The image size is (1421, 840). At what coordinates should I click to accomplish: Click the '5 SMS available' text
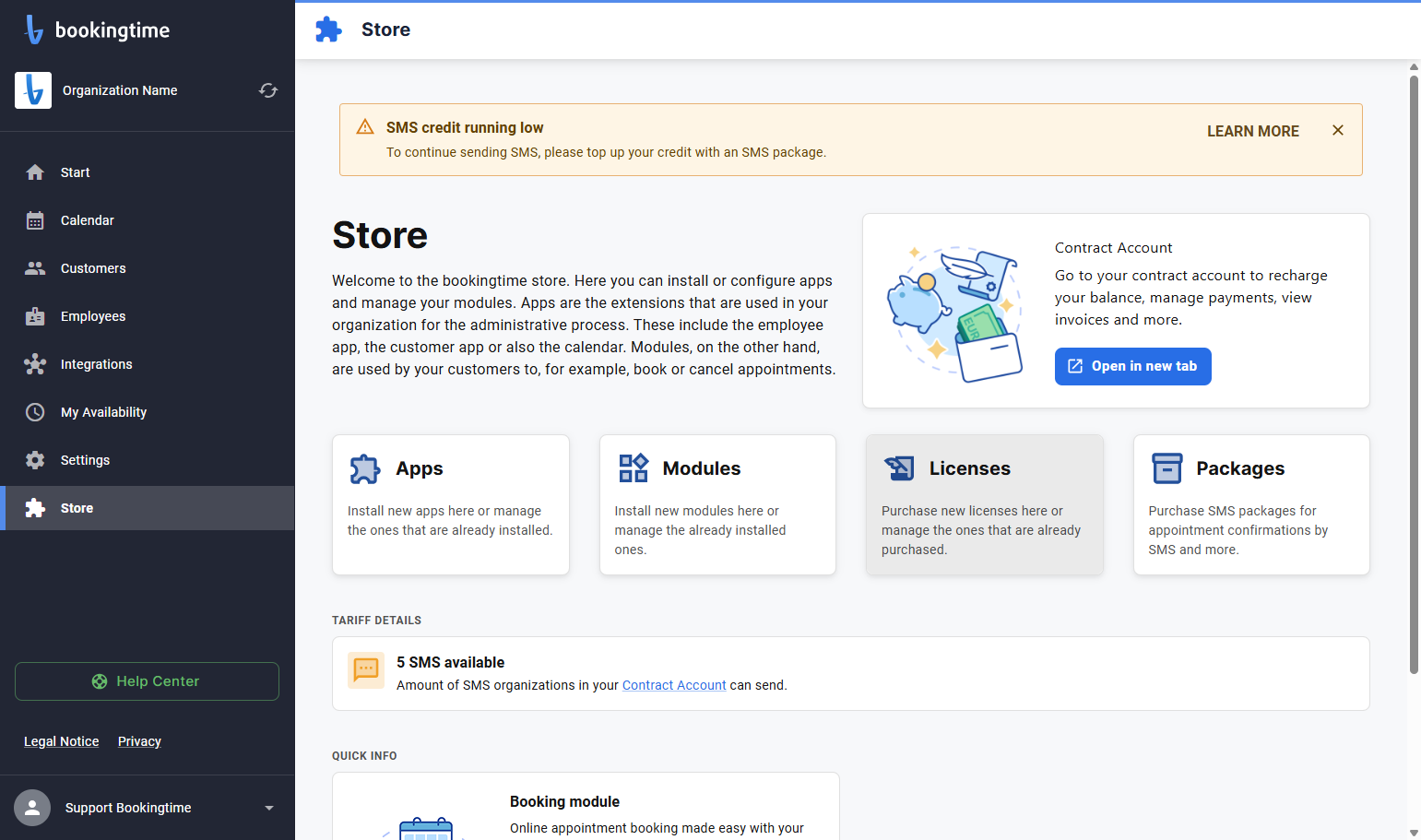[x=451, y=662]
